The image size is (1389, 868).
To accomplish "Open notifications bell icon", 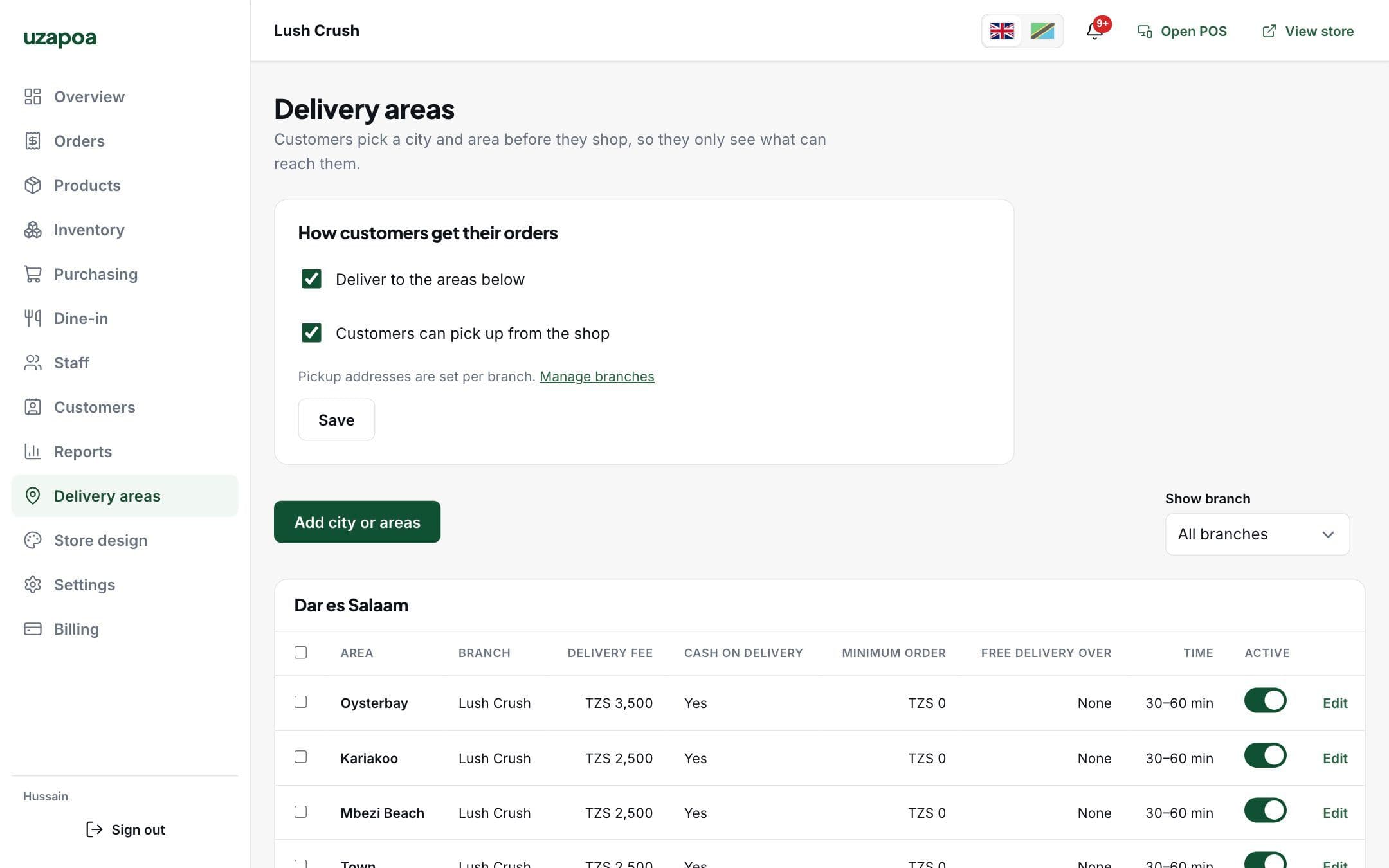I will click(1095, 31).
